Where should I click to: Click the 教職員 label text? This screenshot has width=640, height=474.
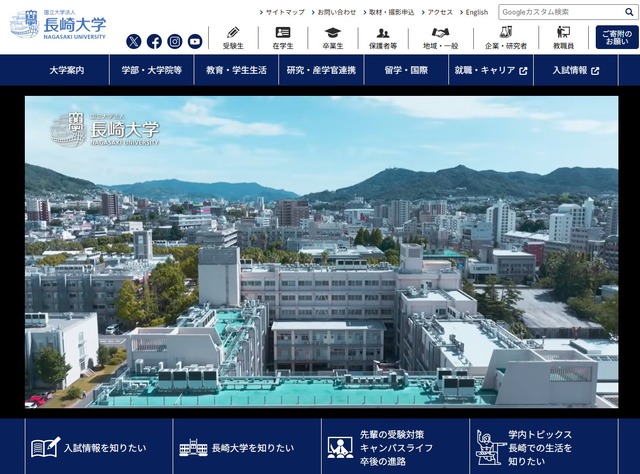563,46
